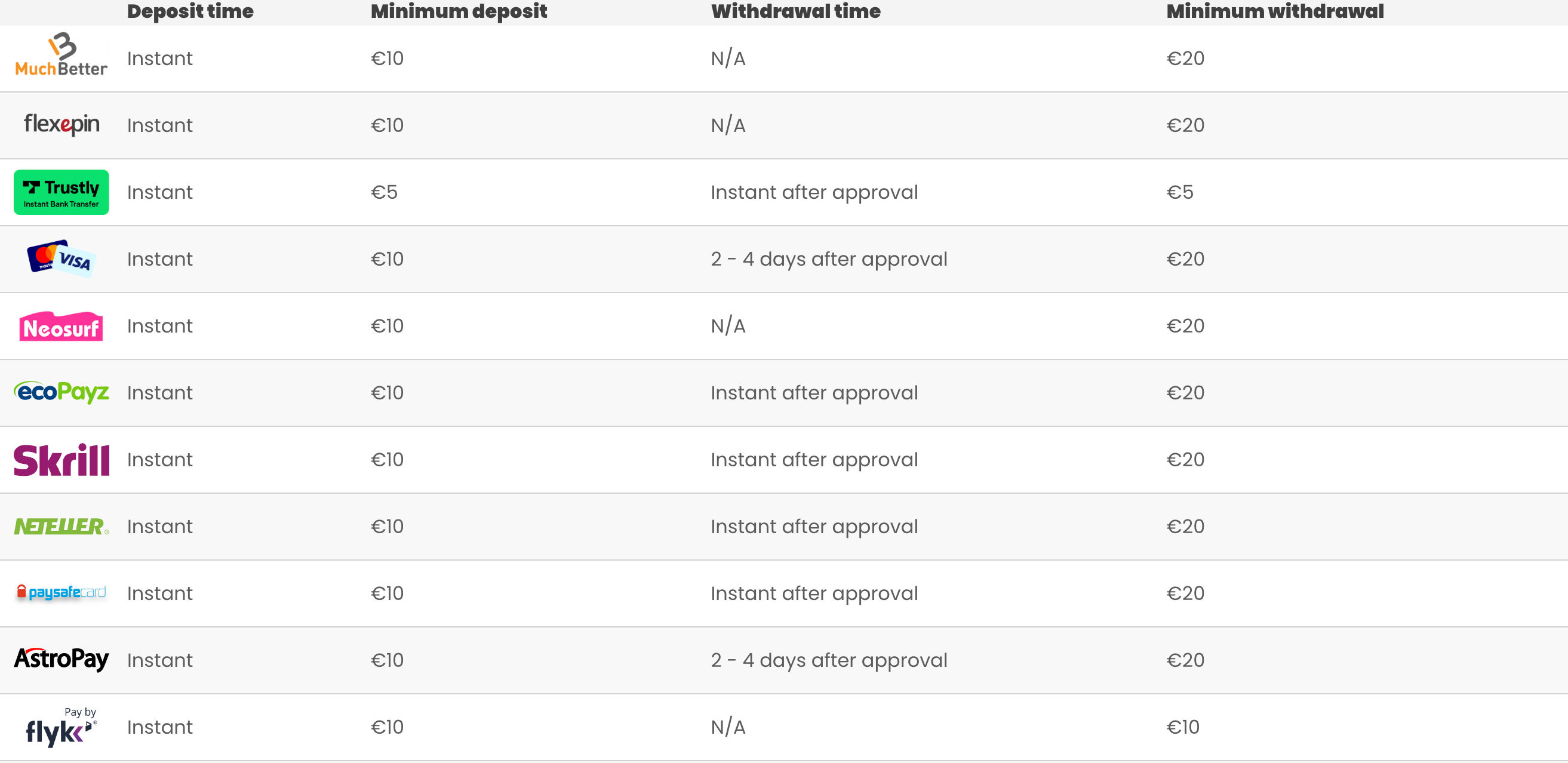Click the Minimum deposit column header
Screen dimensions: 1568x763
tap(459, 11)
